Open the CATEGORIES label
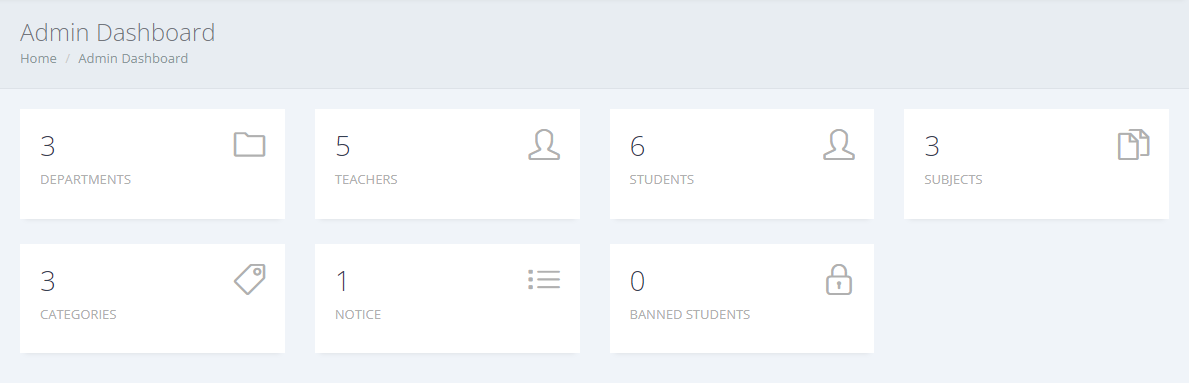1189x383 pixels. coord(78,315)
